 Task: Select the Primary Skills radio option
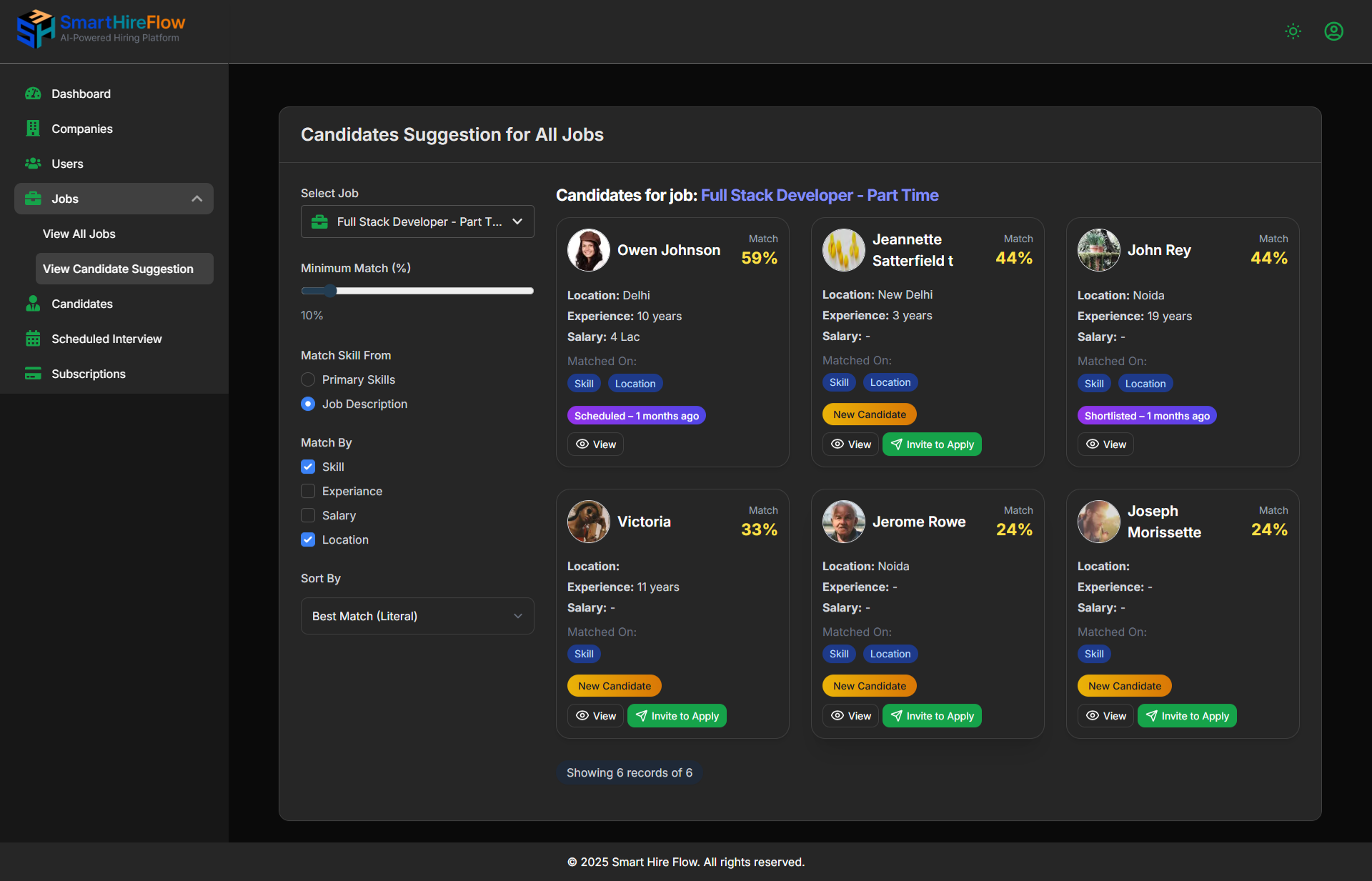(x=308, y=379)
